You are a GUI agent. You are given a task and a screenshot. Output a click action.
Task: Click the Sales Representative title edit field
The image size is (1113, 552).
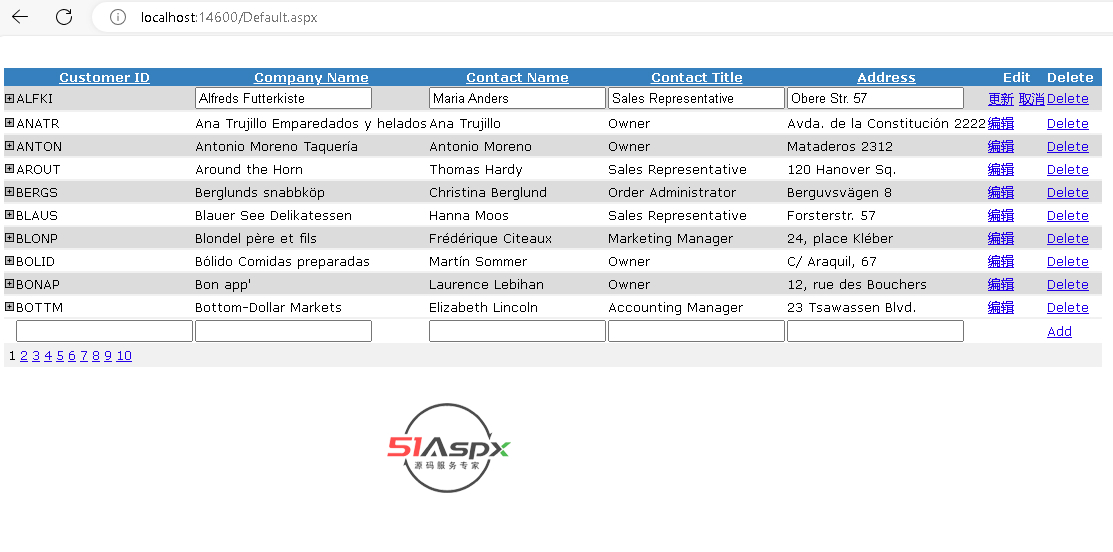(696, 98)
